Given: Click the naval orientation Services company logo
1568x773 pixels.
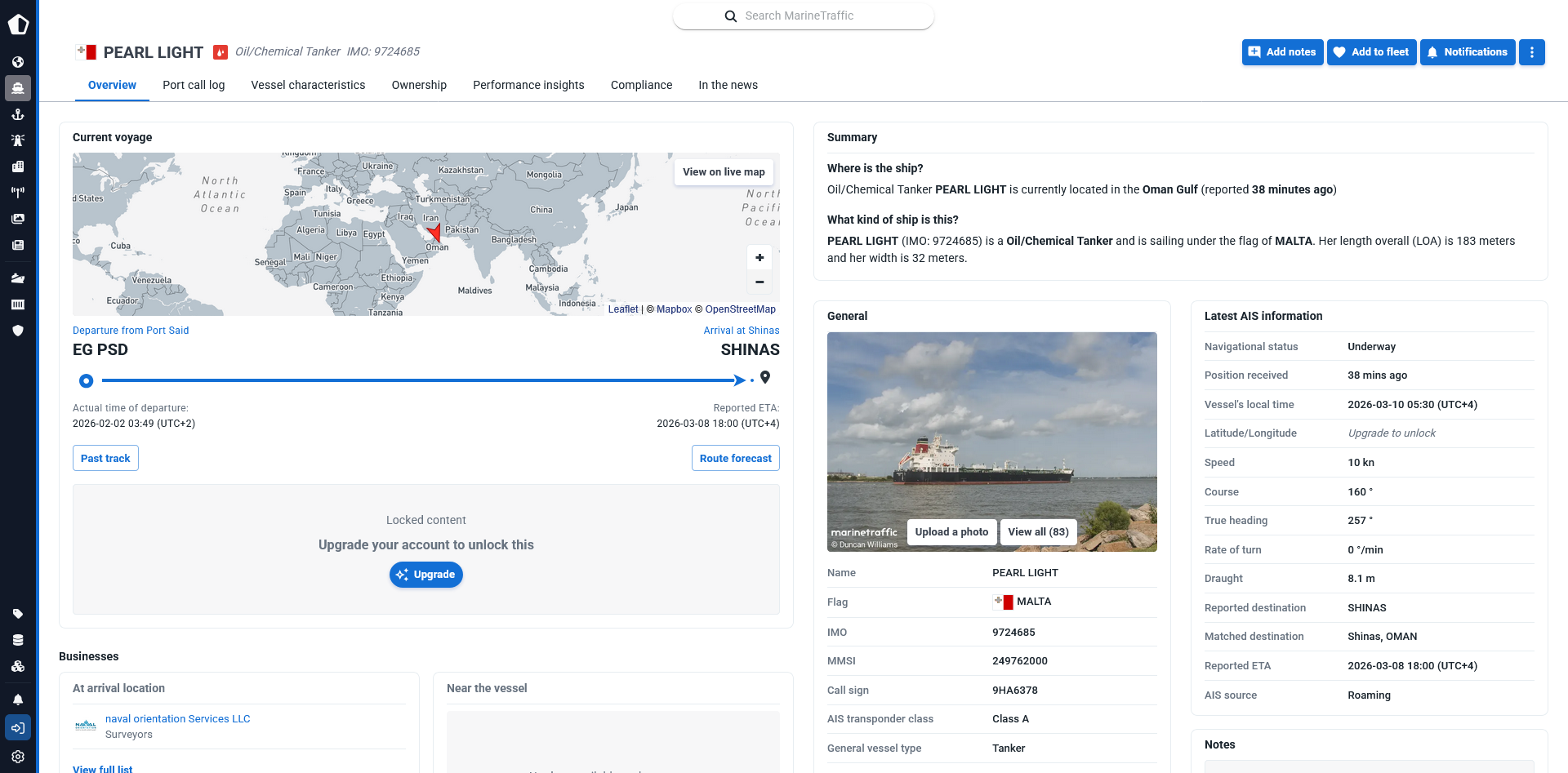Looking at the screenshot, I should pyautogui.click(x=86, y=726).
